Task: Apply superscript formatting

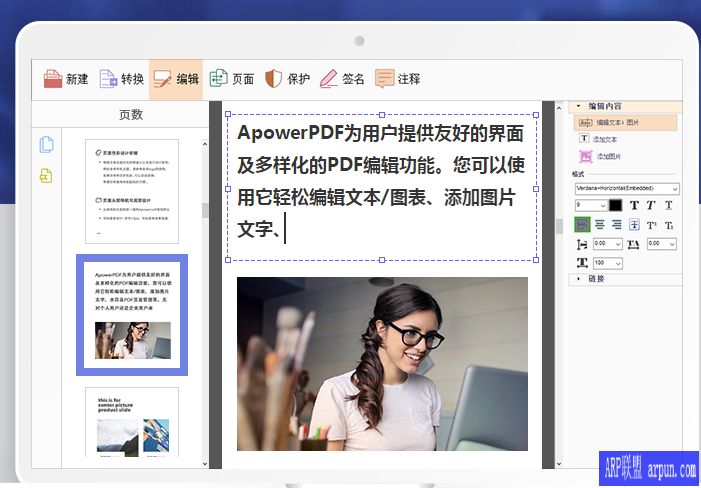Action: pyautogui.click(x=651, y=225)
